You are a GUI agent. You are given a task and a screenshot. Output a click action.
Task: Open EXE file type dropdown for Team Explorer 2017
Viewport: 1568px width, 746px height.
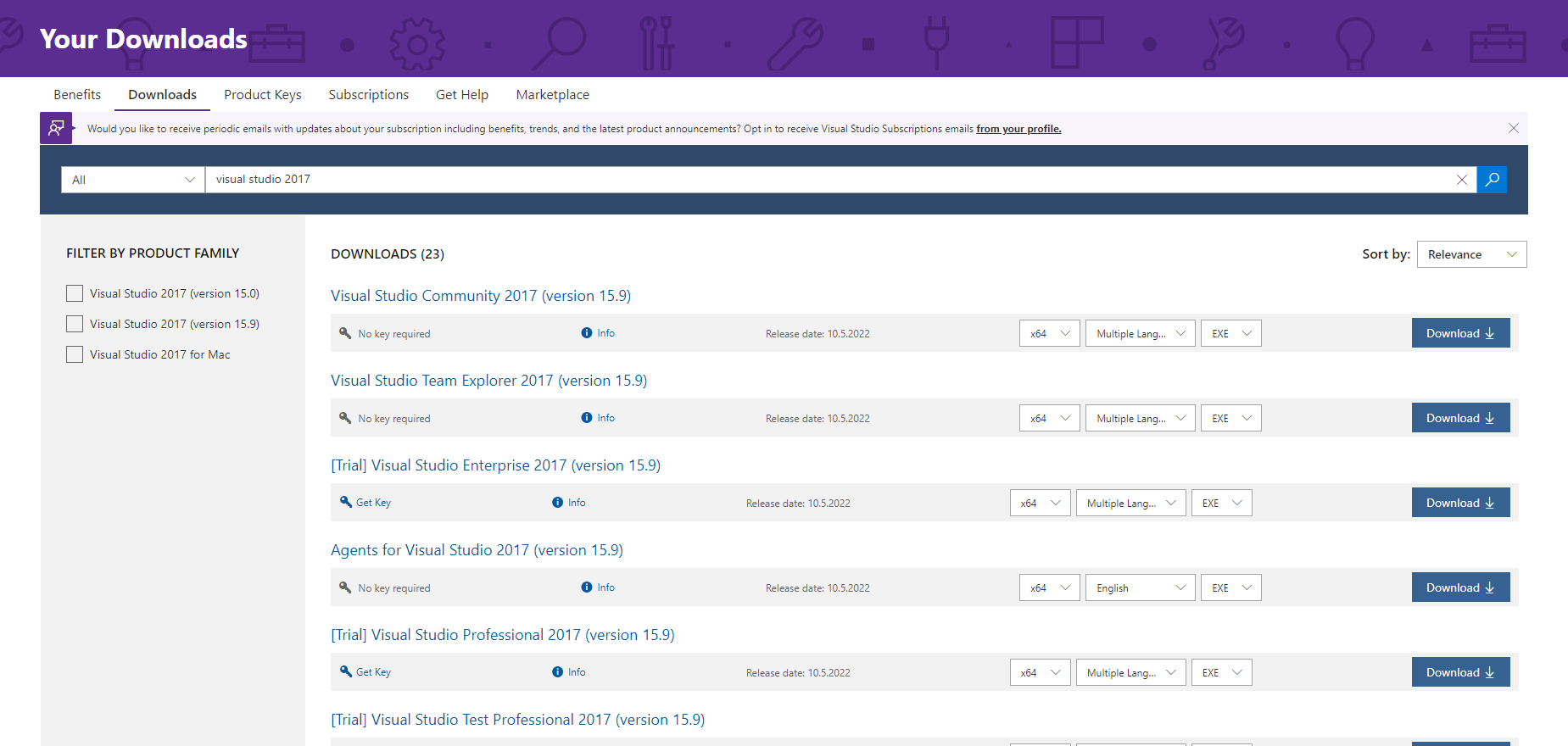(1231, 418)
